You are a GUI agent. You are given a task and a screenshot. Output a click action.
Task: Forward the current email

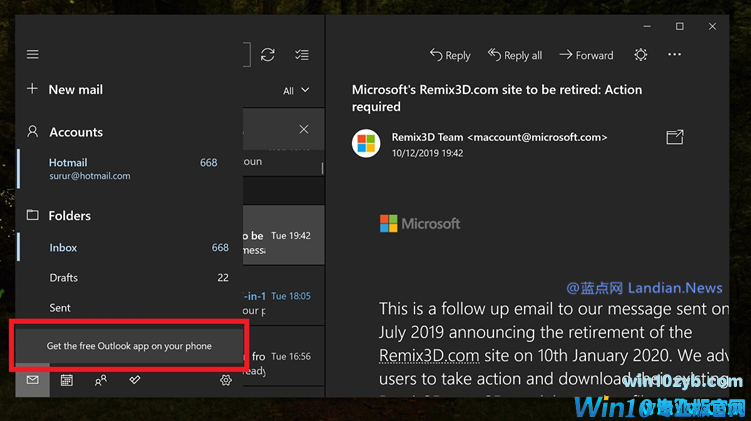pos(586,56)
